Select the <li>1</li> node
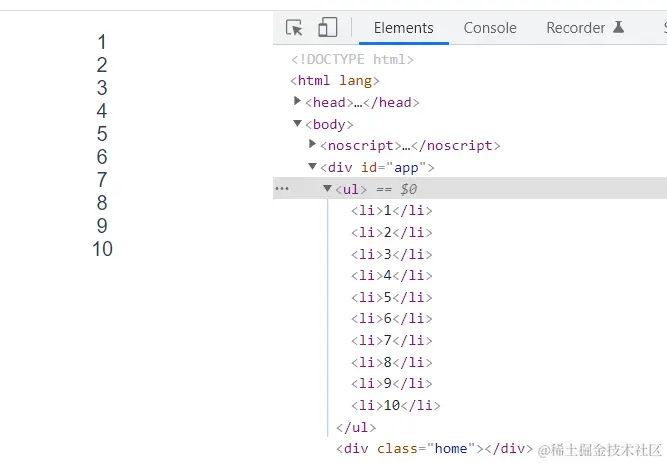Image resolution: width=667 pixels, height=463 pixels. coord(391,210)
